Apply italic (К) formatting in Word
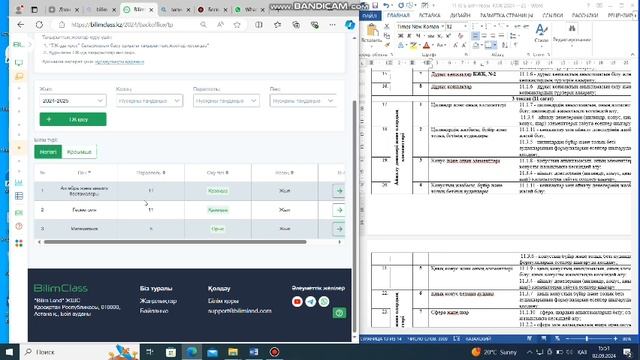The width and height of the screenshot is (640, 360). (x=409, y=36)
